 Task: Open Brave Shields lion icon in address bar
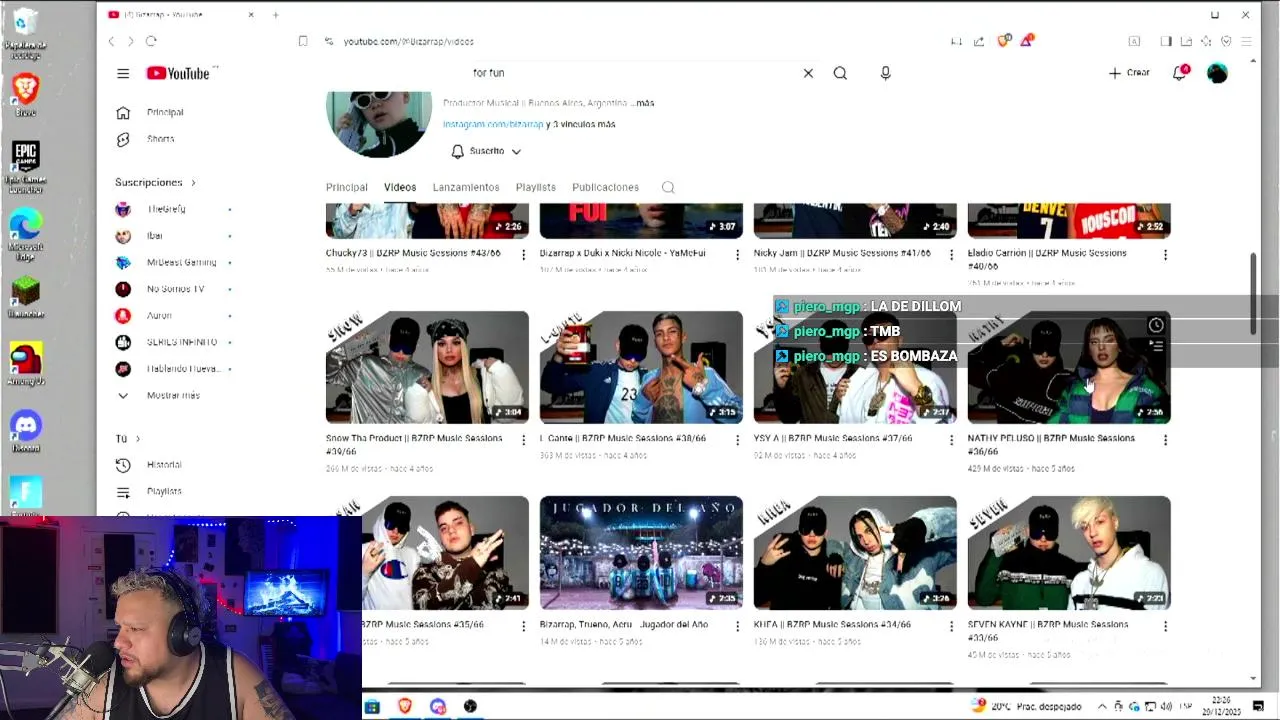pos(1004,41)
